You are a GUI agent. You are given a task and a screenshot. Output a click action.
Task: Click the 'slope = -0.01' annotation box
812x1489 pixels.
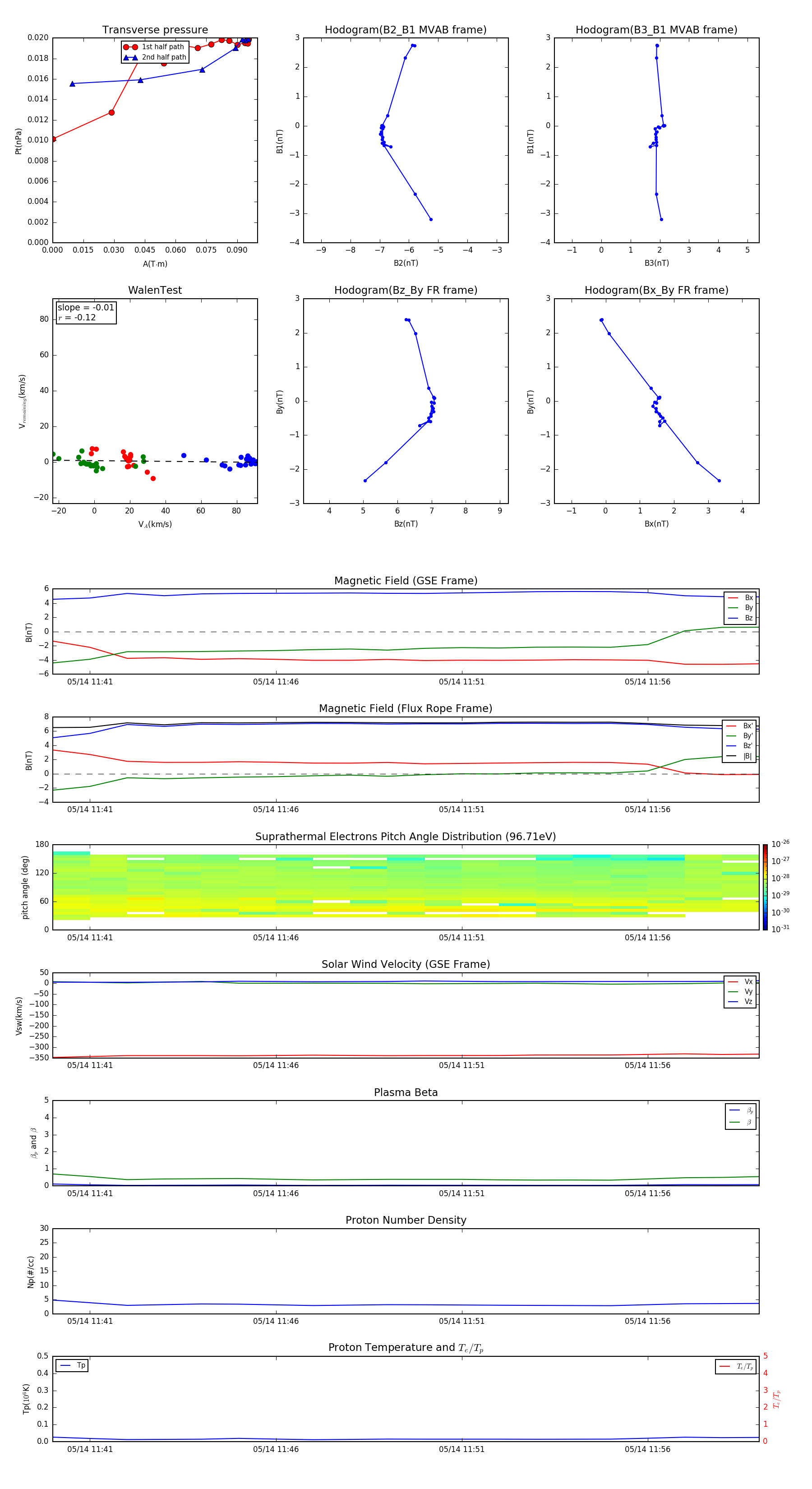click(86, 312)
